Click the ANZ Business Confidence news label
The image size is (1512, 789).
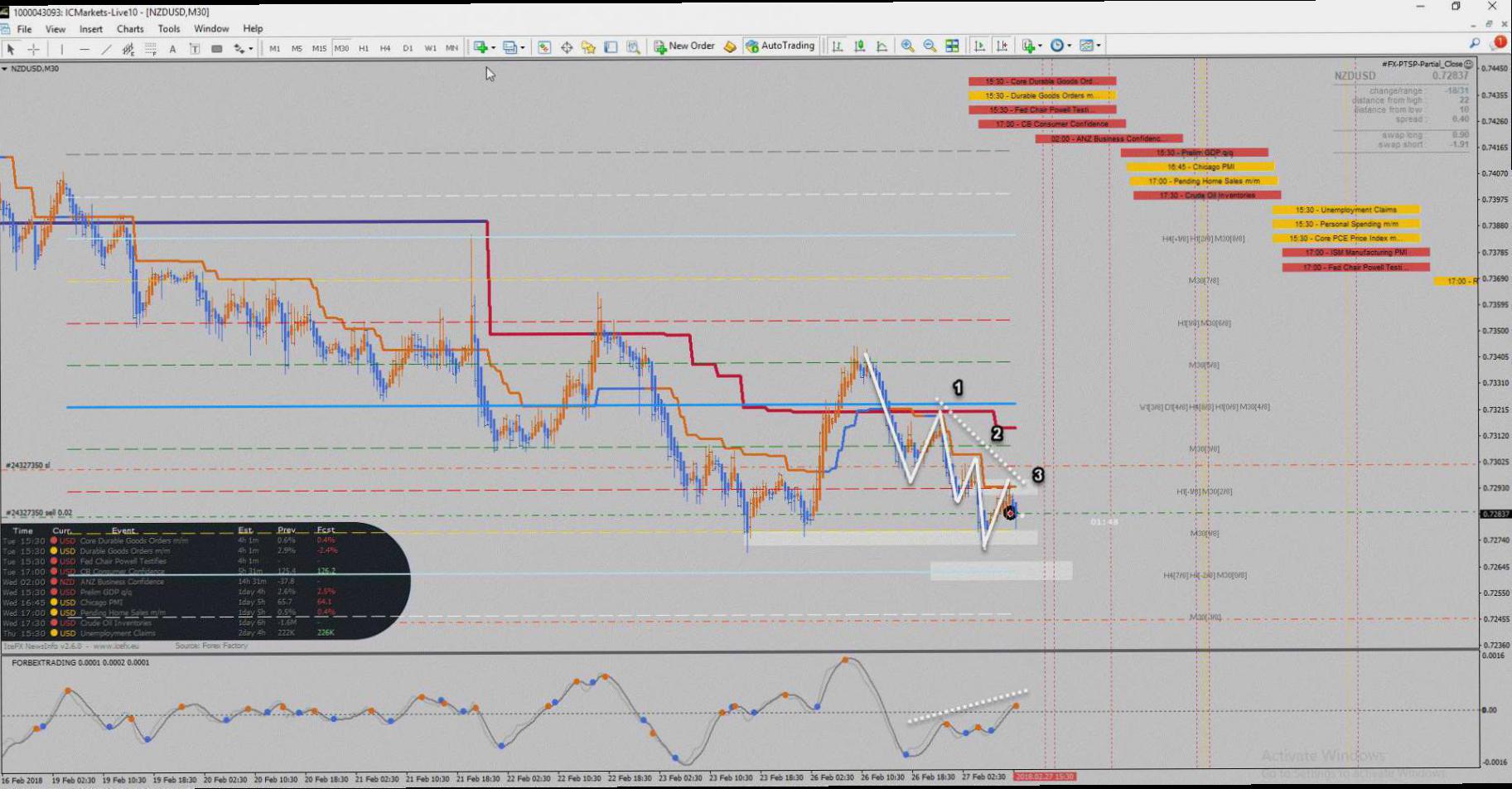1109,138
